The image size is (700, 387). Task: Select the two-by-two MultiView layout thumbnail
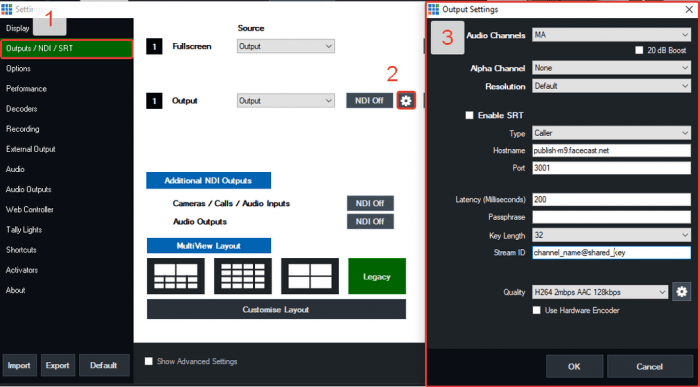pyautogui.click(x=310, y=276)
